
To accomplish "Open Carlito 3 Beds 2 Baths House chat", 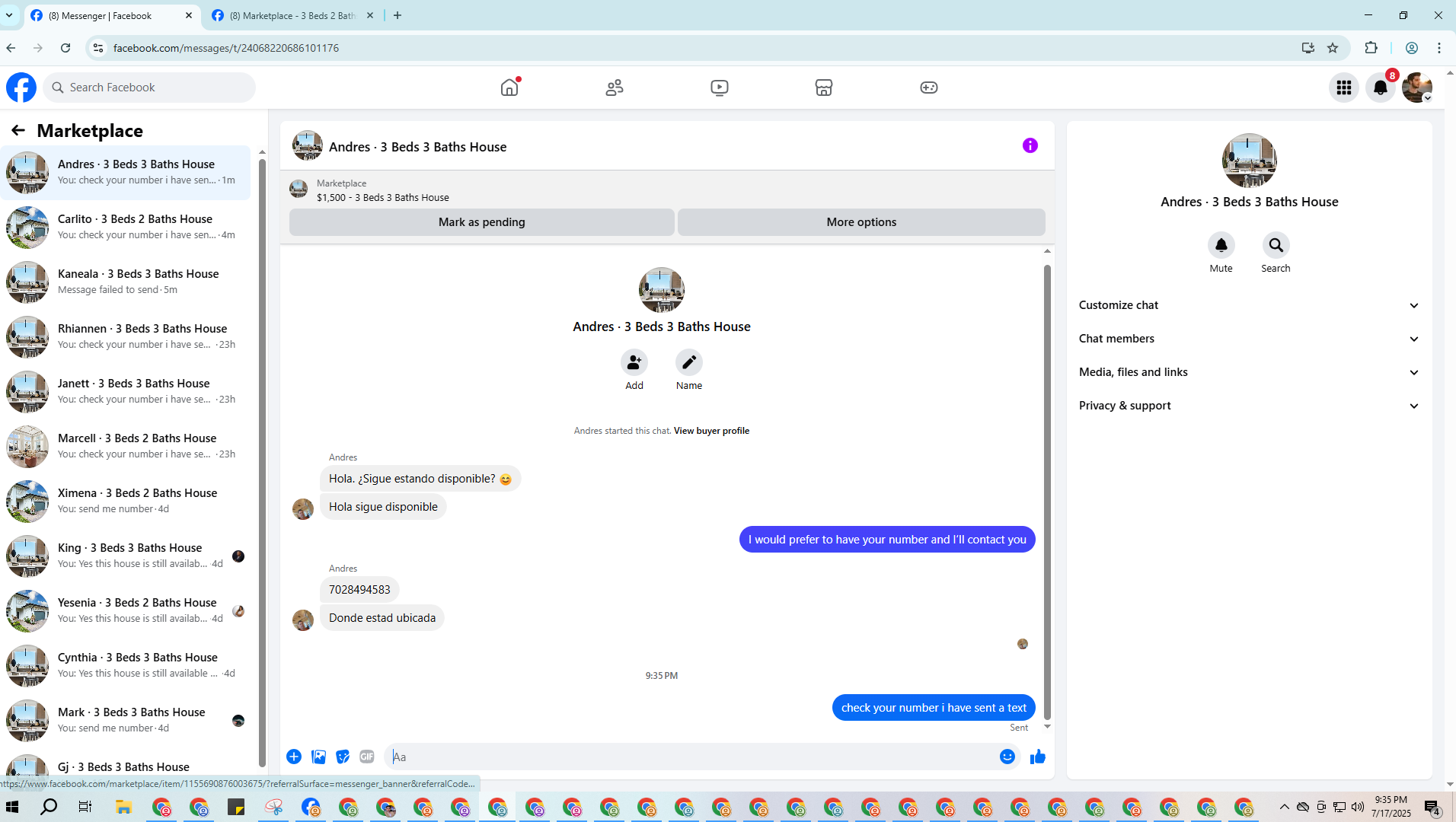I will coord(126,228).
